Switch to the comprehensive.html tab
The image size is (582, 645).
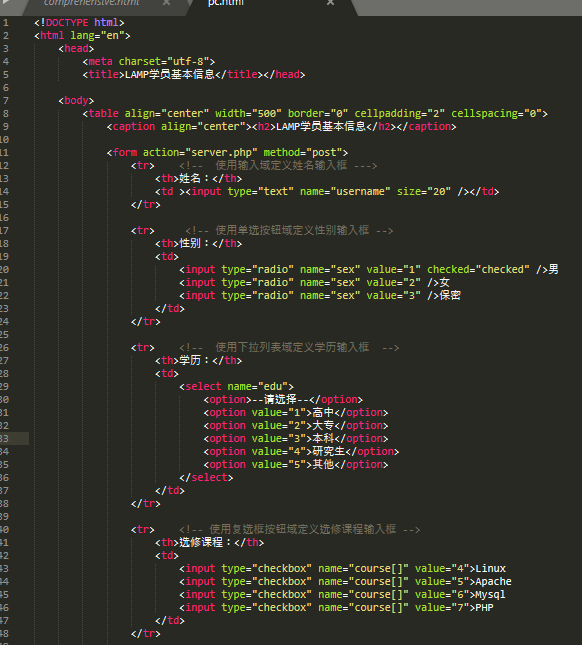pos(91,3)
